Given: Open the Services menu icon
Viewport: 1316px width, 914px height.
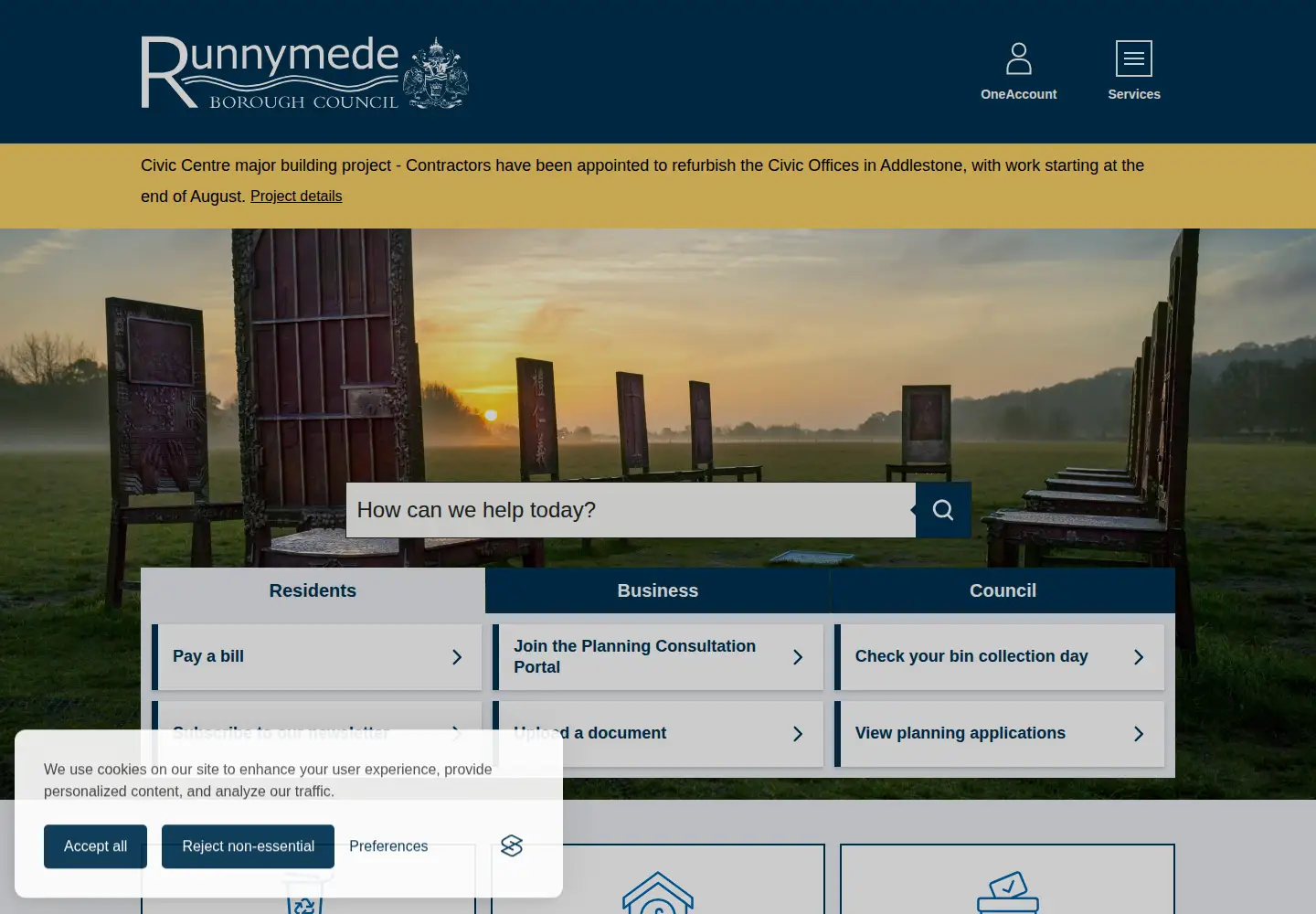Looking at the screenshot, I should click(x=1134, y=58).
